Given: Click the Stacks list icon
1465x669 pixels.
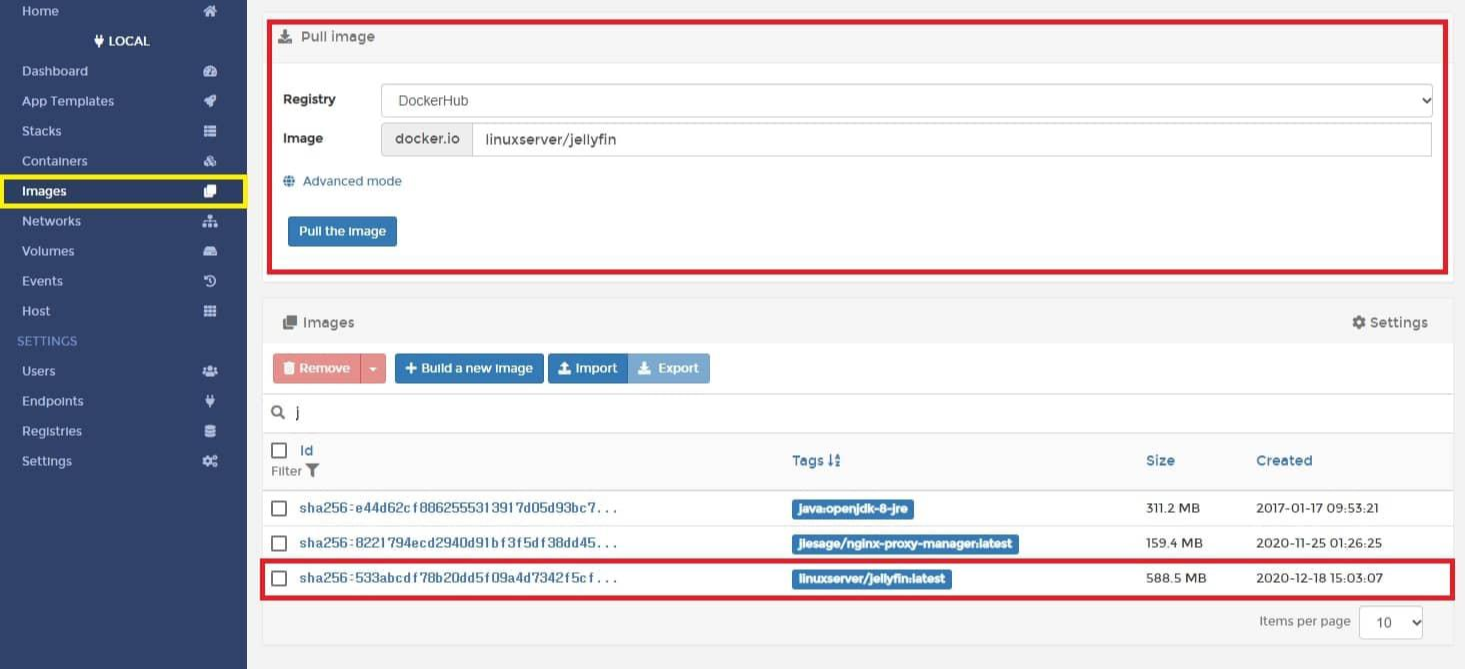Looking at the screenshot, I should 210,131.
